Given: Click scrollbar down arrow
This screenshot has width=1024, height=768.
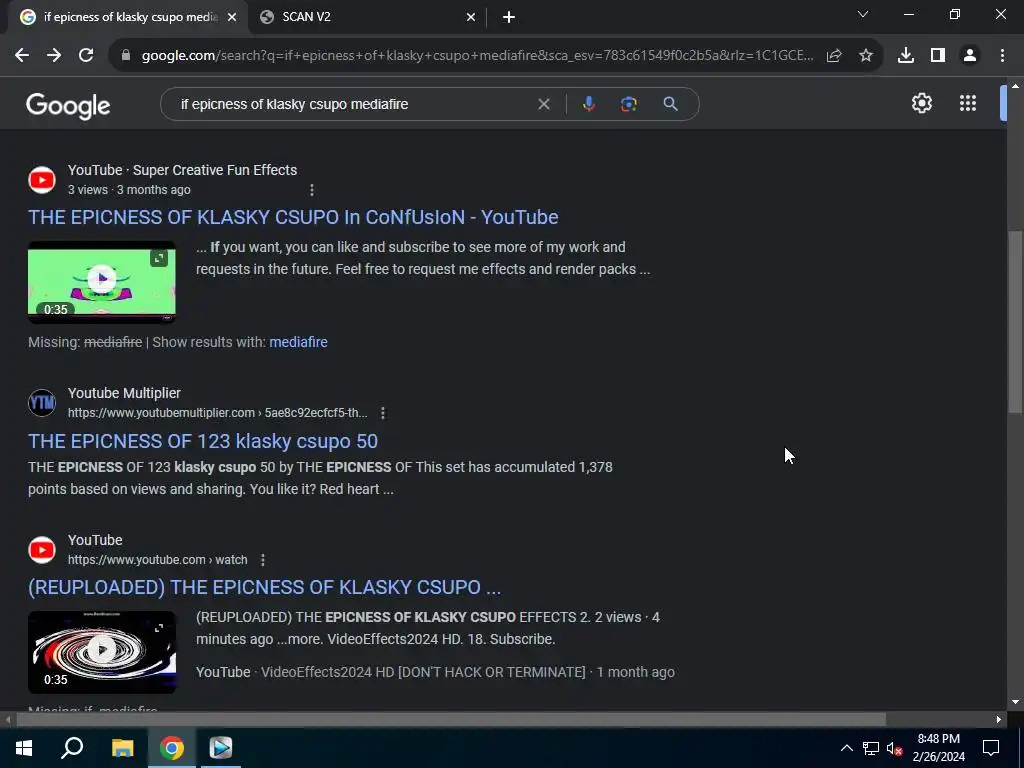Looking at the screenshot, I should (1015, 703).
